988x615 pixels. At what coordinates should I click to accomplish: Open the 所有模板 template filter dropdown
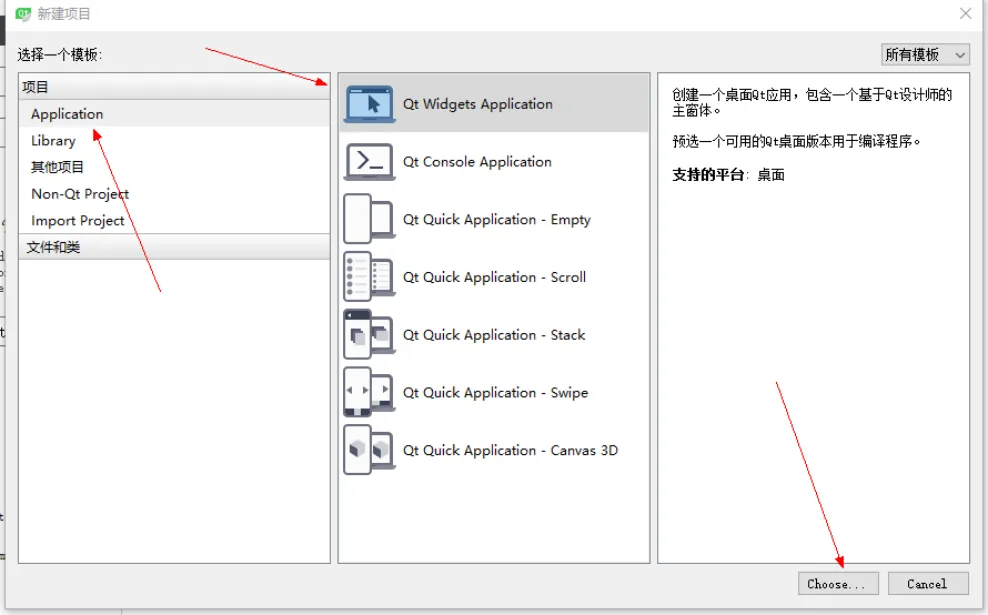(x=925, y=55)
